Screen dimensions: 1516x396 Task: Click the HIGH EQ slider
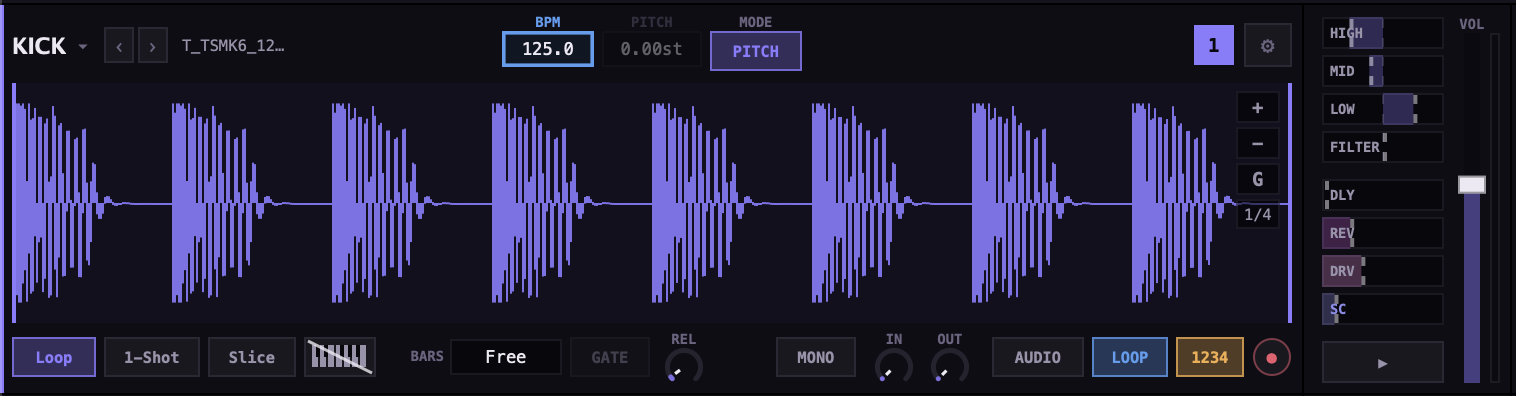(x=1383, y=33)
